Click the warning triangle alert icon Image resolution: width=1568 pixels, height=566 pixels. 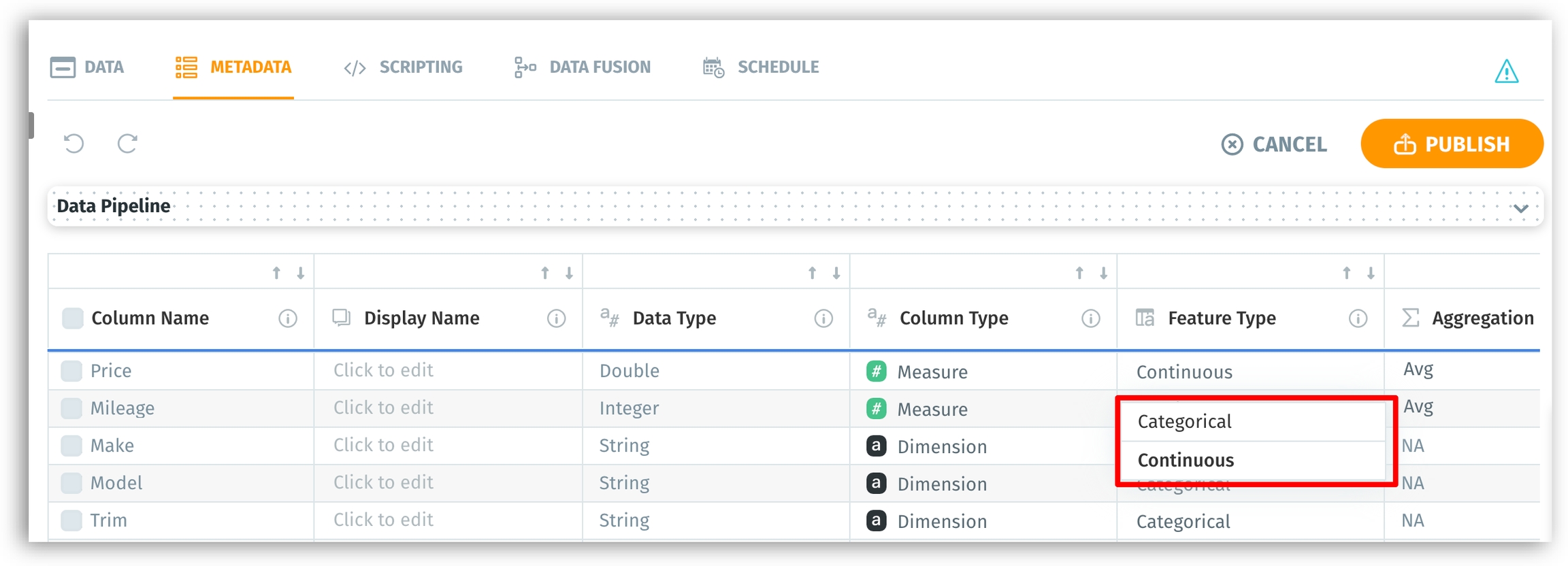point(1506,71)
